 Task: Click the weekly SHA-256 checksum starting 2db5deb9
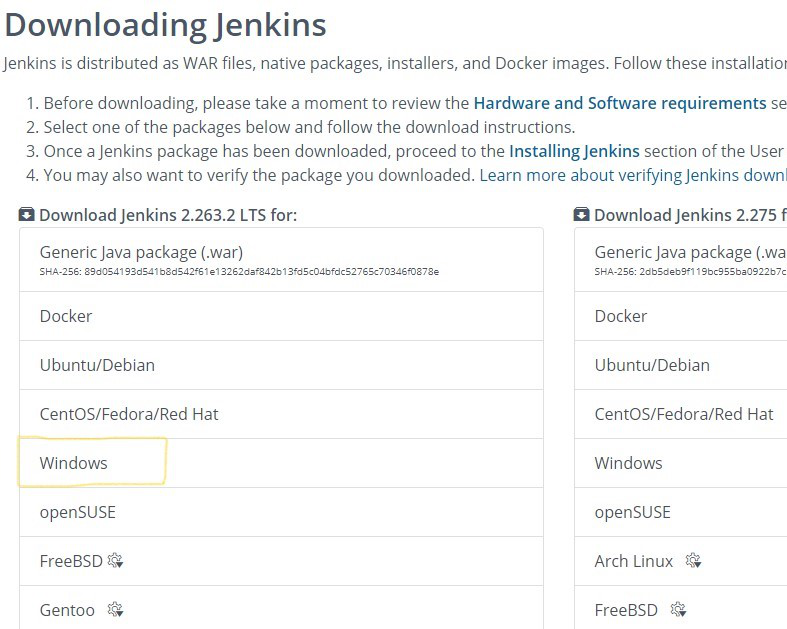(691, 272)
